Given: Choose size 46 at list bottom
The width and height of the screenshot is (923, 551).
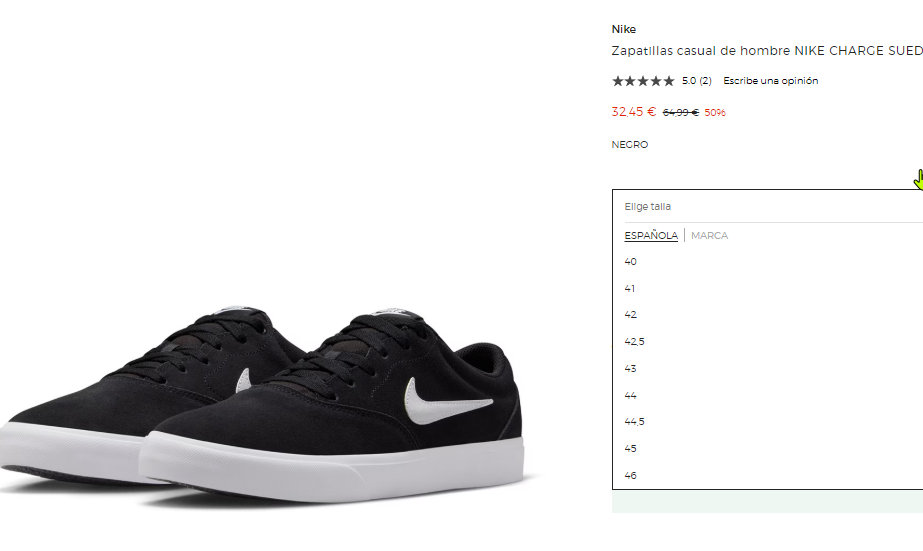Looking at the screenshot, I should click(631, 476).
